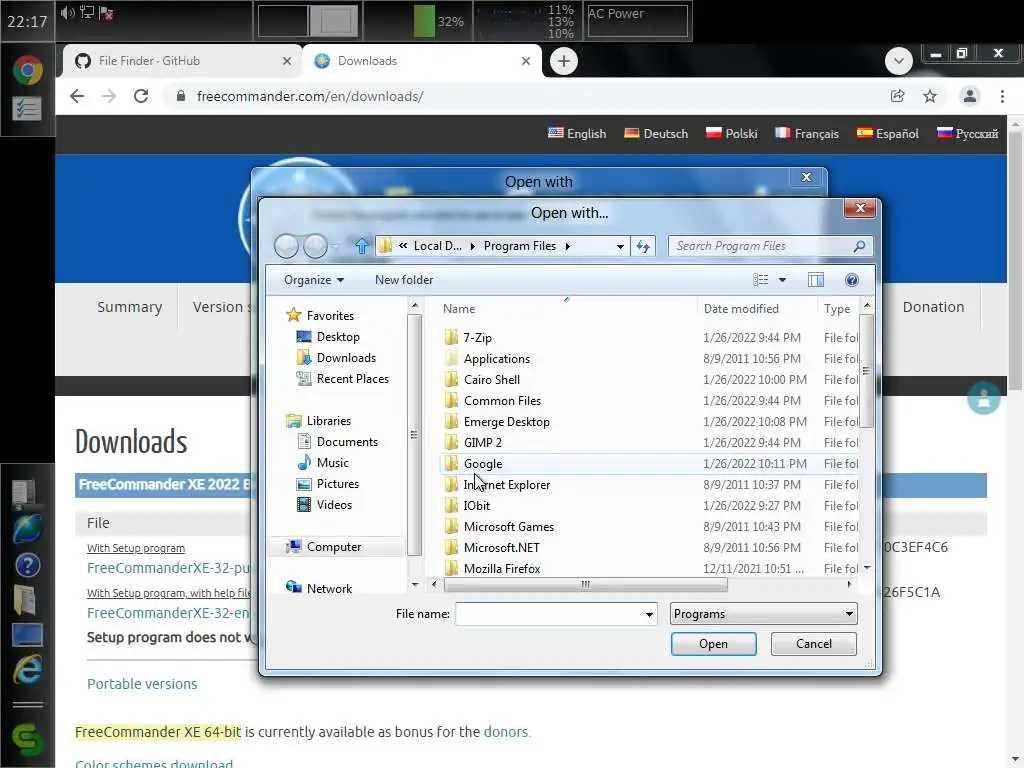This screenshot has width=1024, height=768.
Task: Click the file list vertical scrollbar thumb
Action: (866, 371)
